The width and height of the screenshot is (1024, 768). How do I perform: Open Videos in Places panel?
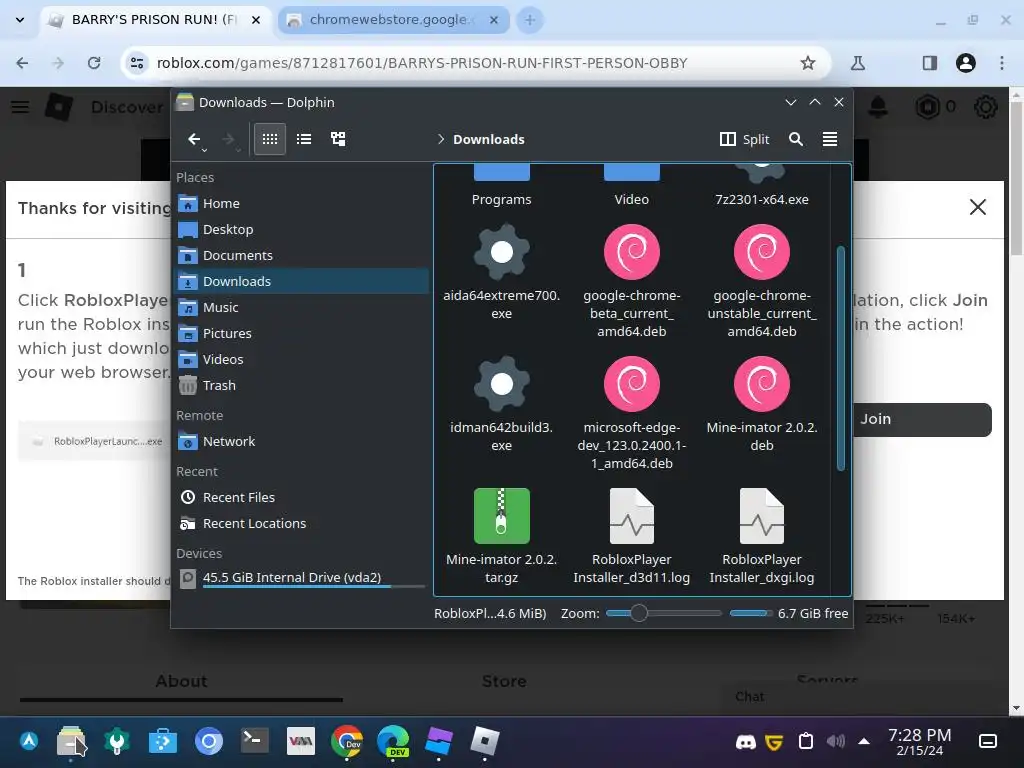[x=301, y=359]
